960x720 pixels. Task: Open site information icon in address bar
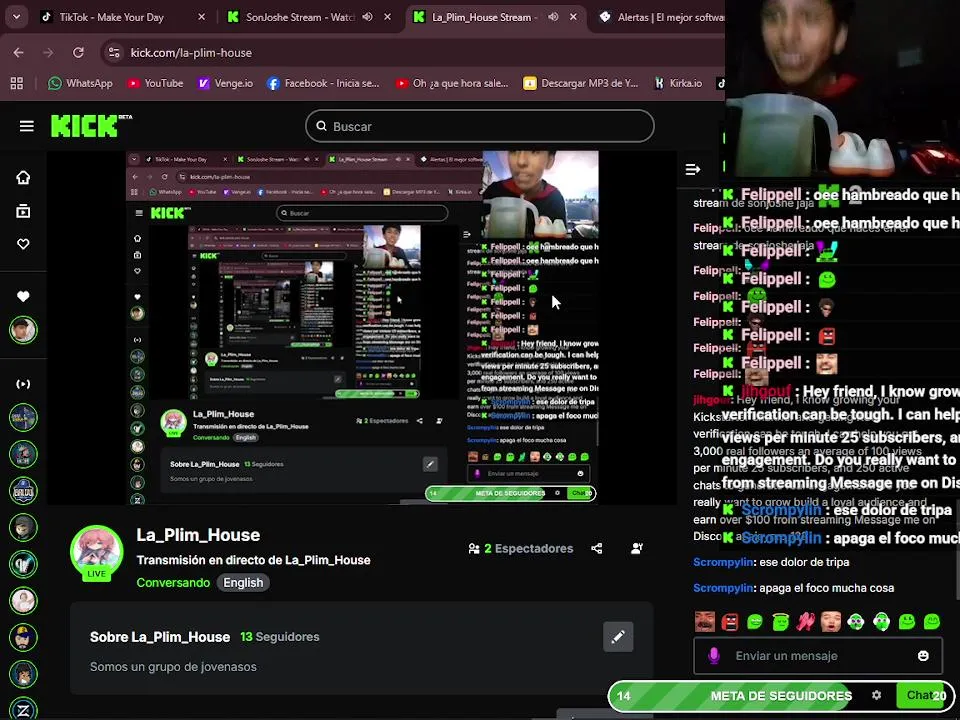(114, 53)
